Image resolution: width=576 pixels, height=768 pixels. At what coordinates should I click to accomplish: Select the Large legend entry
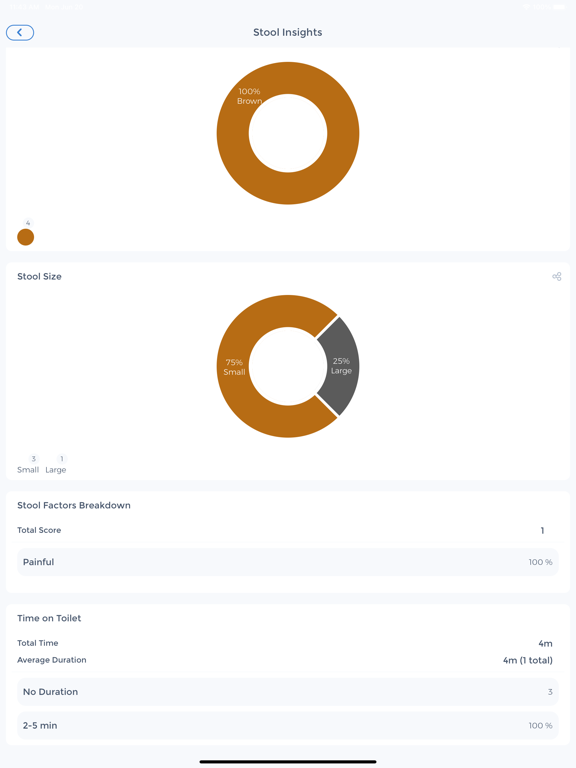coord(55,470)
